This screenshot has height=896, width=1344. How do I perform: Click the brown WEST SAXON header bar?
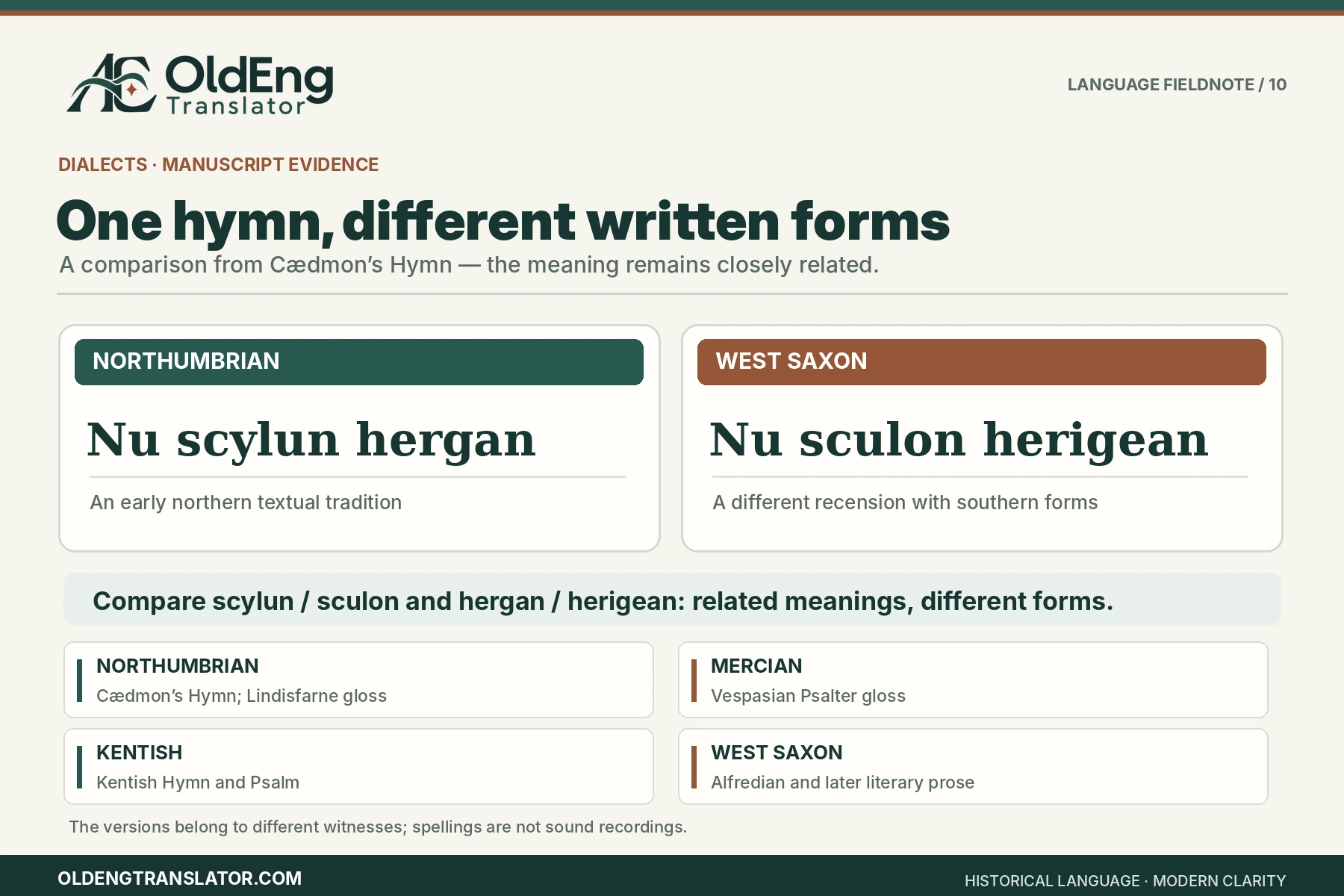pos(982,362)
